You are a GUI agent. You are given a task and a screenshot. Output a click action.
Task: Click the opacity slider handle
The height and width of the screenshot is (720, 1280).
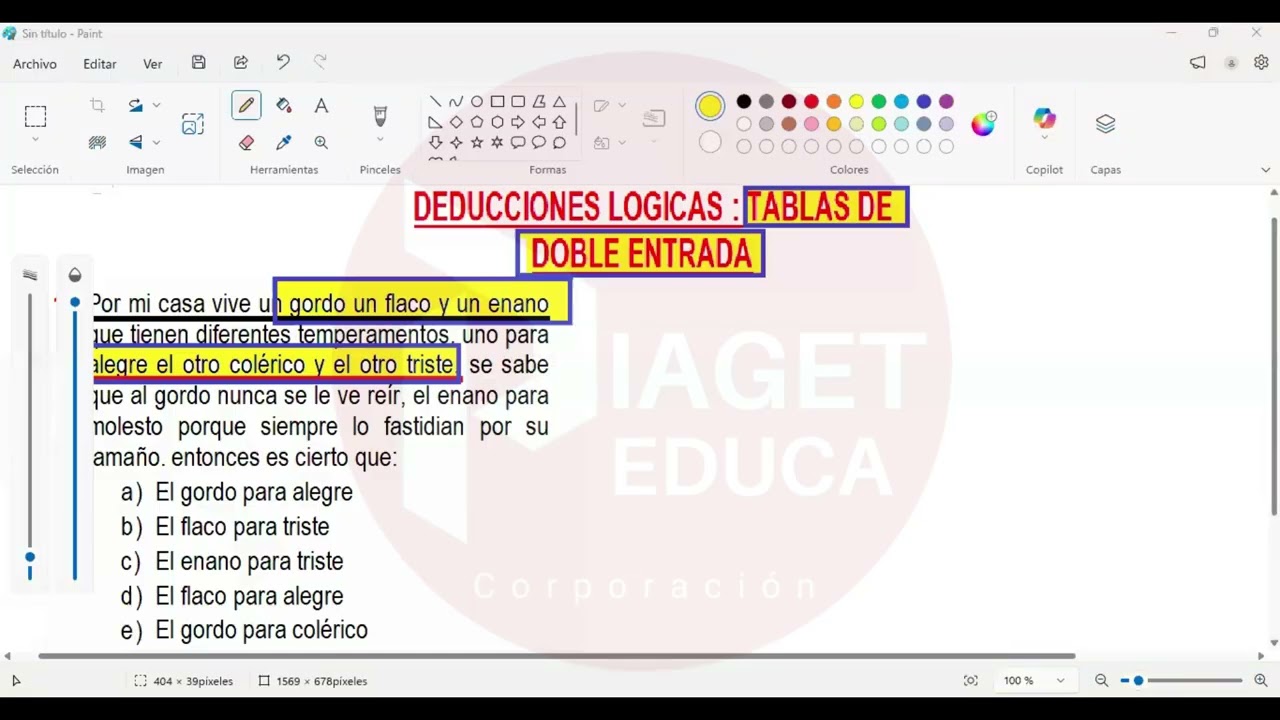(x=75, y=302)
